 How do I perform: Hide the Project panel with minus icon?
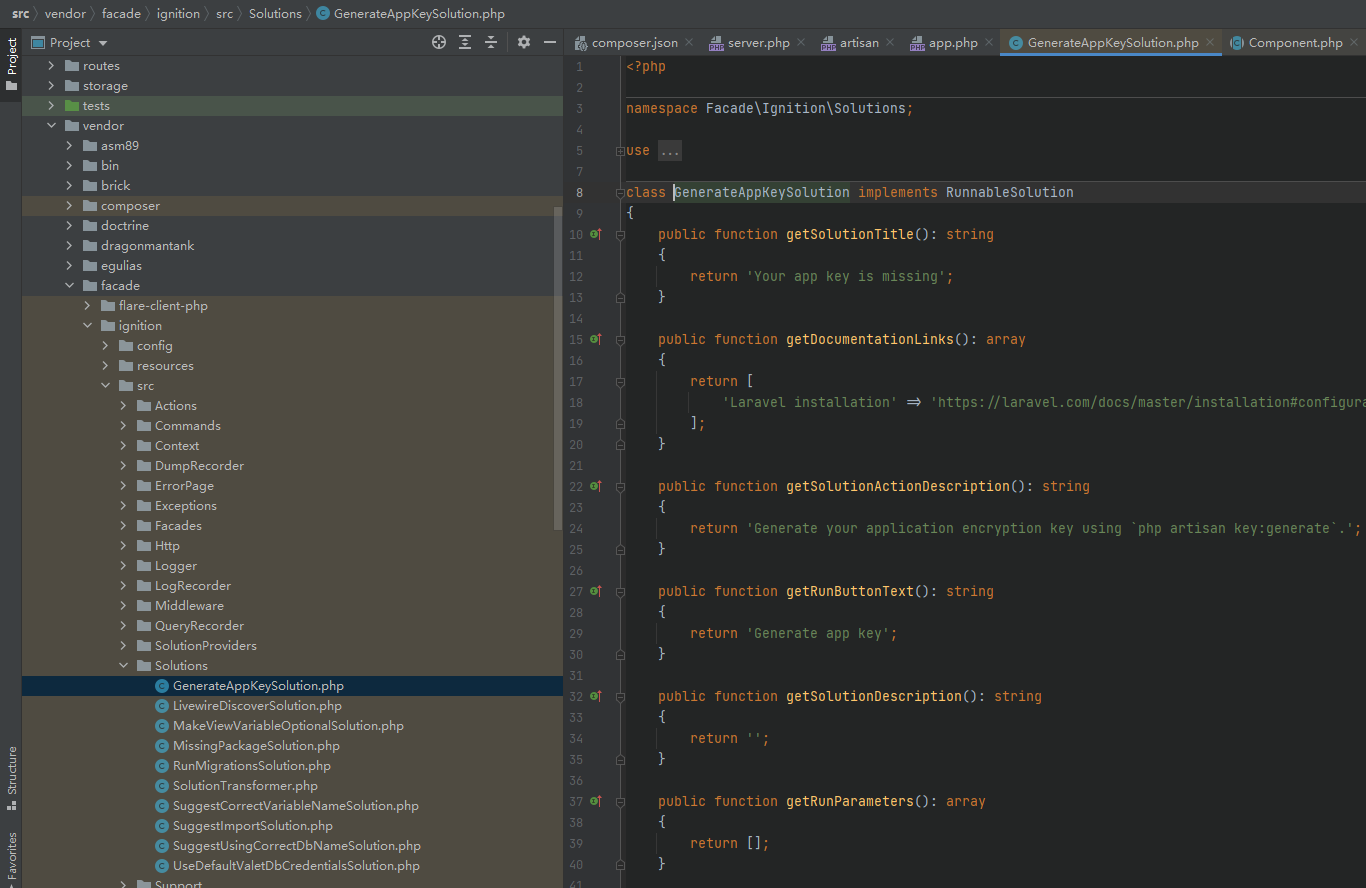click(x=550, y=42)
